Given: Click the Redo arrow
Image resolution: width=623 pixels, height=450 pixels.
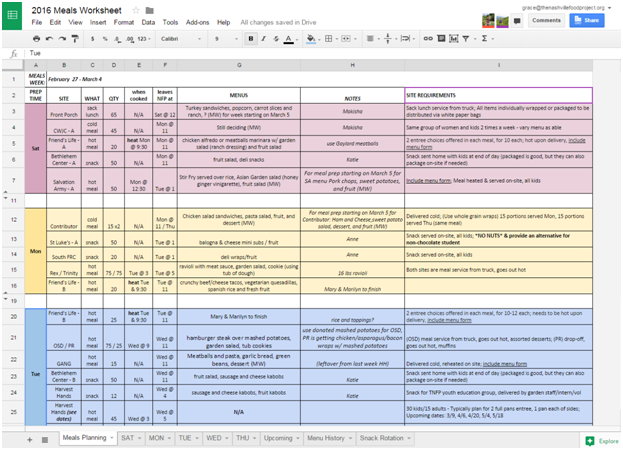Looking at the screenshot, I should click(x=62, y=39).
